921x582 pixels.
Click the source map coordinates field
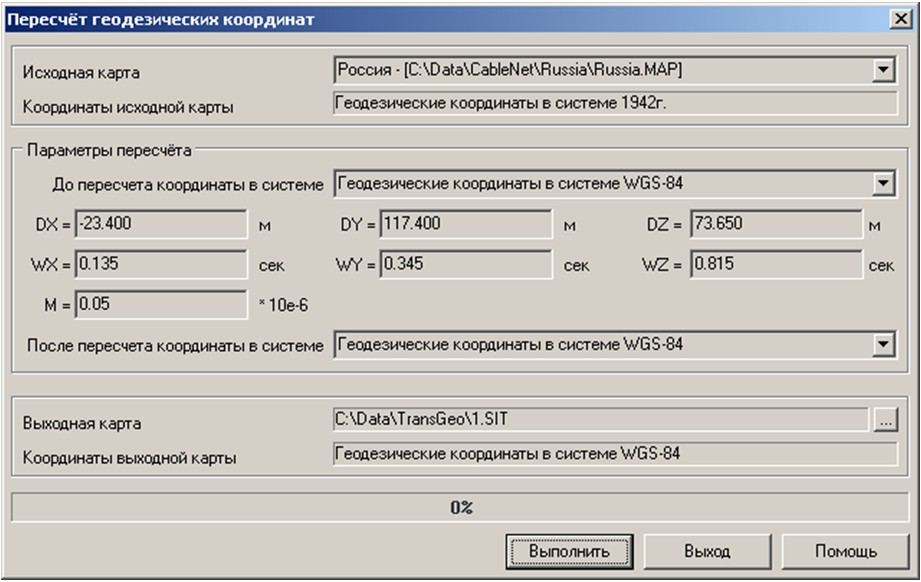(x=614, y=104)
